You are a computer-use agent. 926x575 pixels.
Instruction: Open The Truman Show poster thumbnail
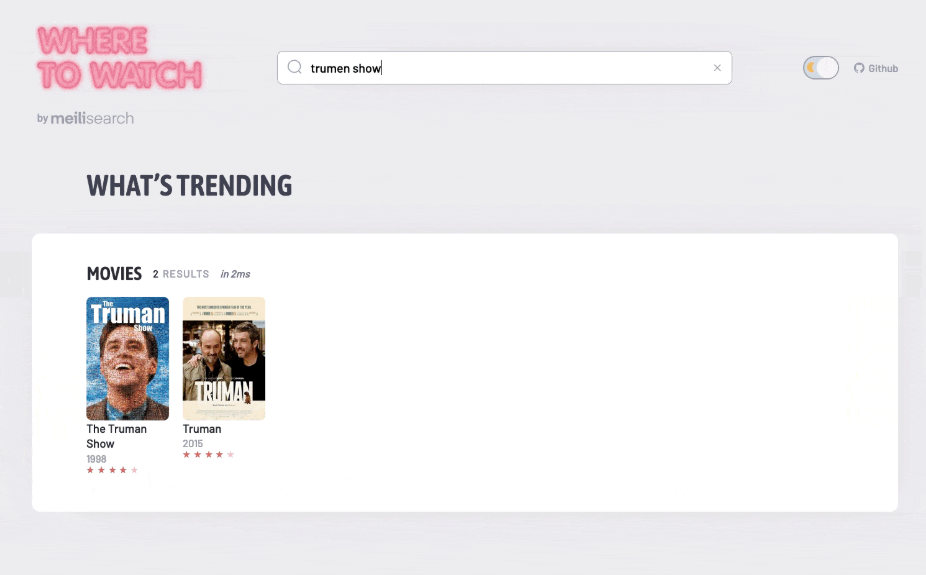128,358
